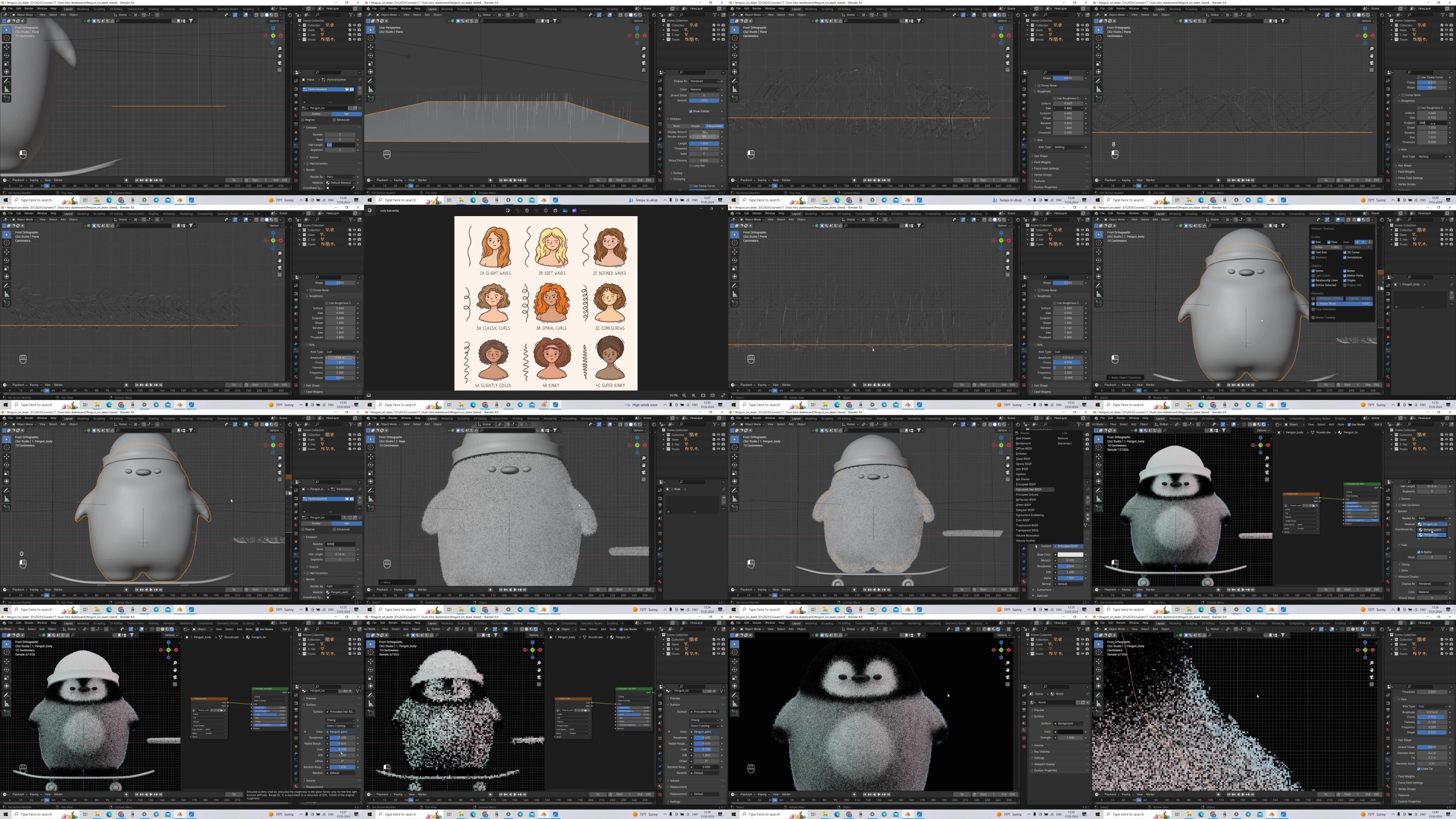Image resolution: width=1456 pixels, height=819 pixels.
Task: Select Move tool in the shader-list Blender window
Action: 735,457
